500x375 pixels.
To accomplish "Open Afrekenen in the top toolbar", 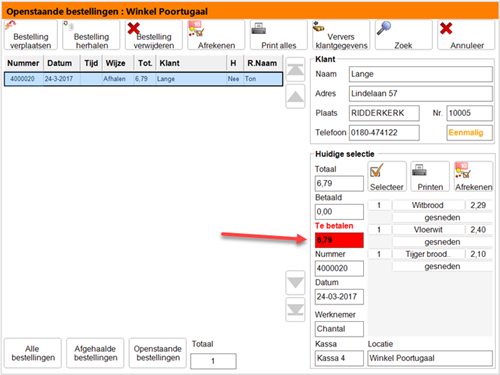I will (x=216, y=35).
